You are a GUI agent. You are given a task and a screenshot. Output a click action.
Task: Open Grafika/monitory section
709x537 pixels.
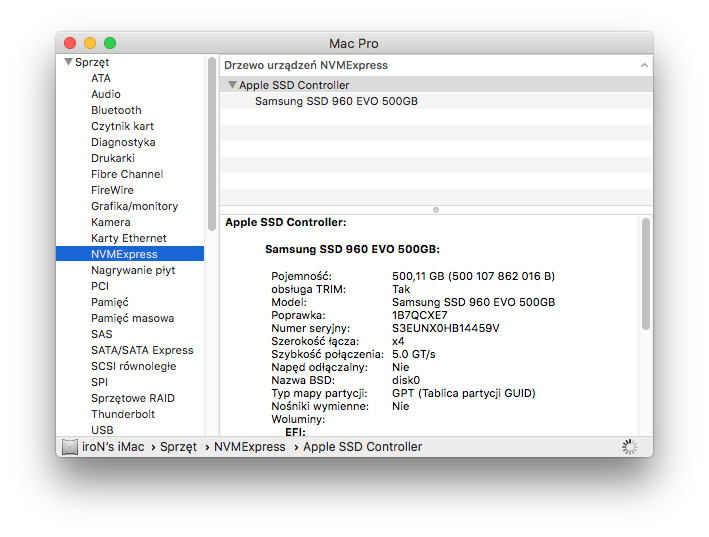click(134, 206)
